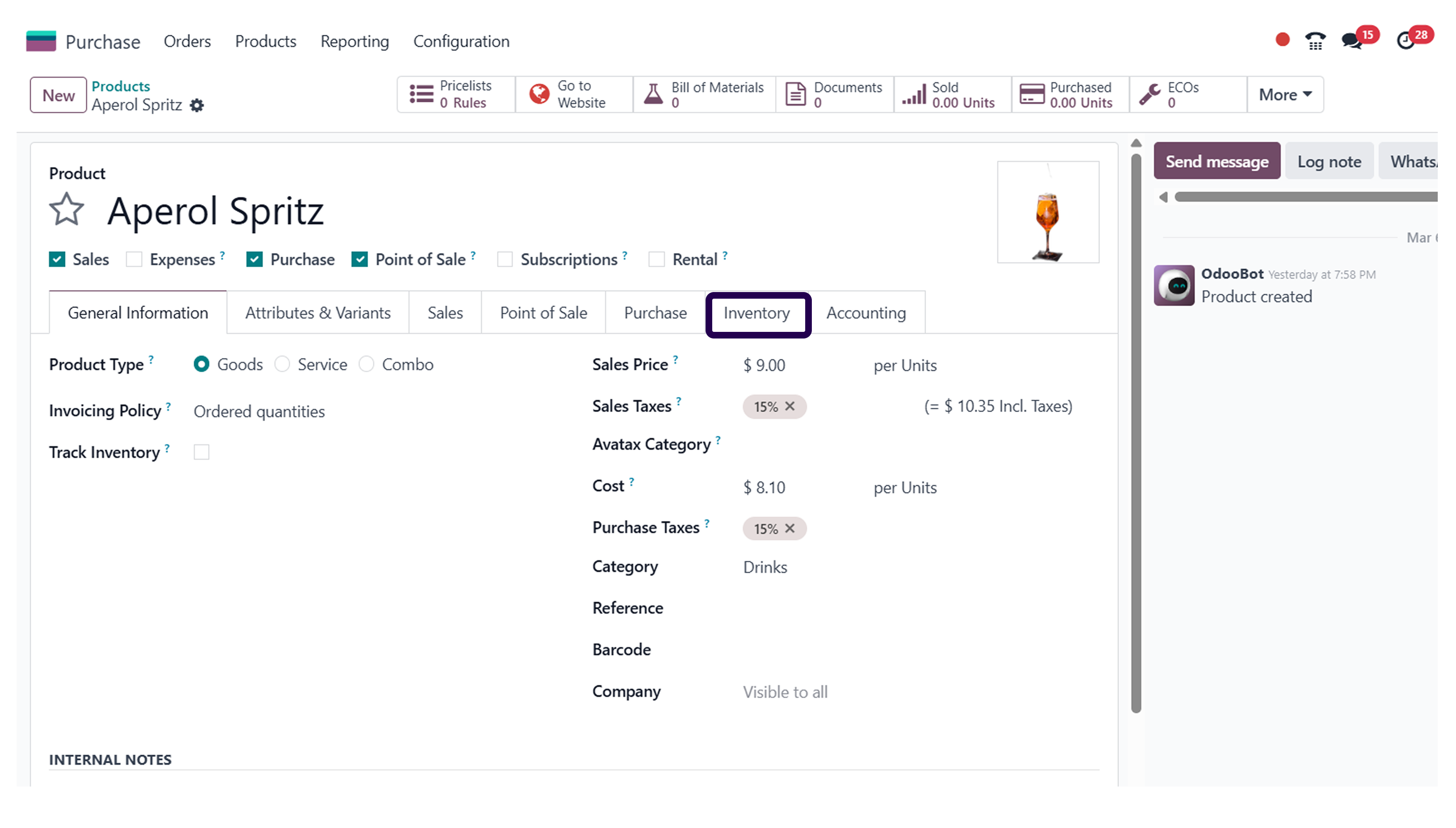Screen dimensions: 1456x828
Task: Click Send message button
Action: tap(1217, 161)
